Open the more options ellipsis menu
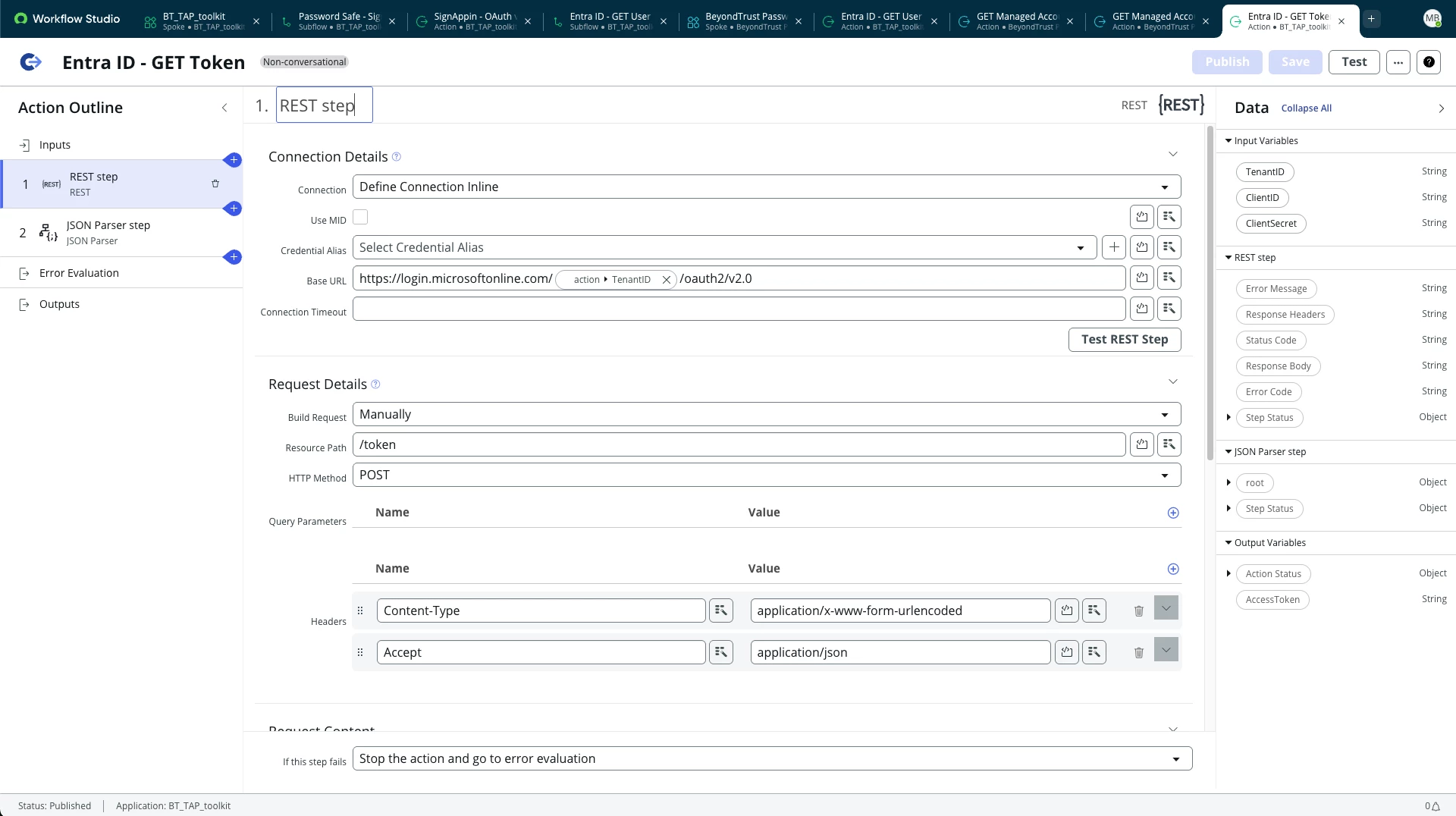Screen dimensions: 1456x816 (1398, 62)
